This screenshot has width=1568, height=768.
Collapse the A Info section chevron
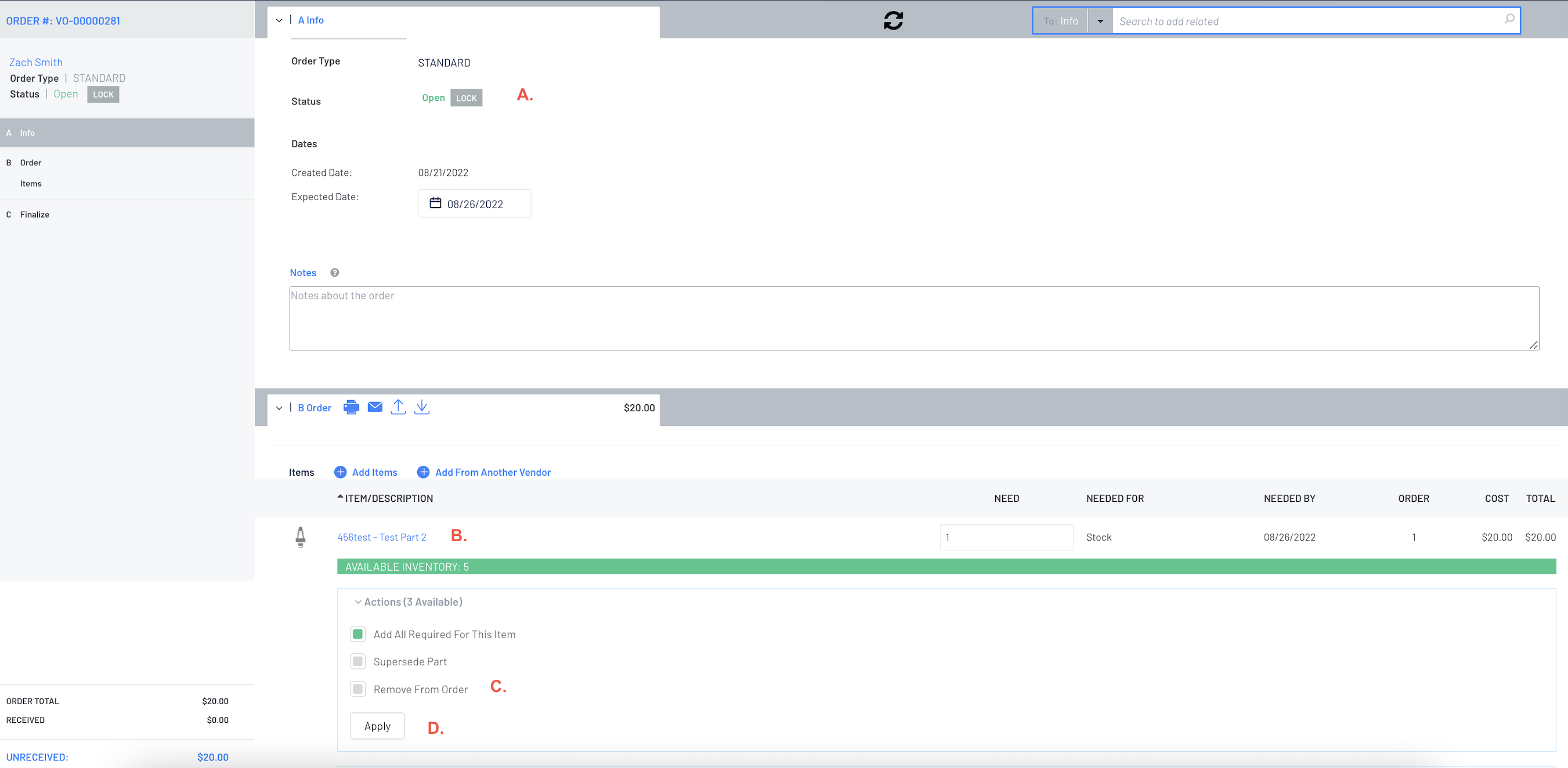(279, 20)
